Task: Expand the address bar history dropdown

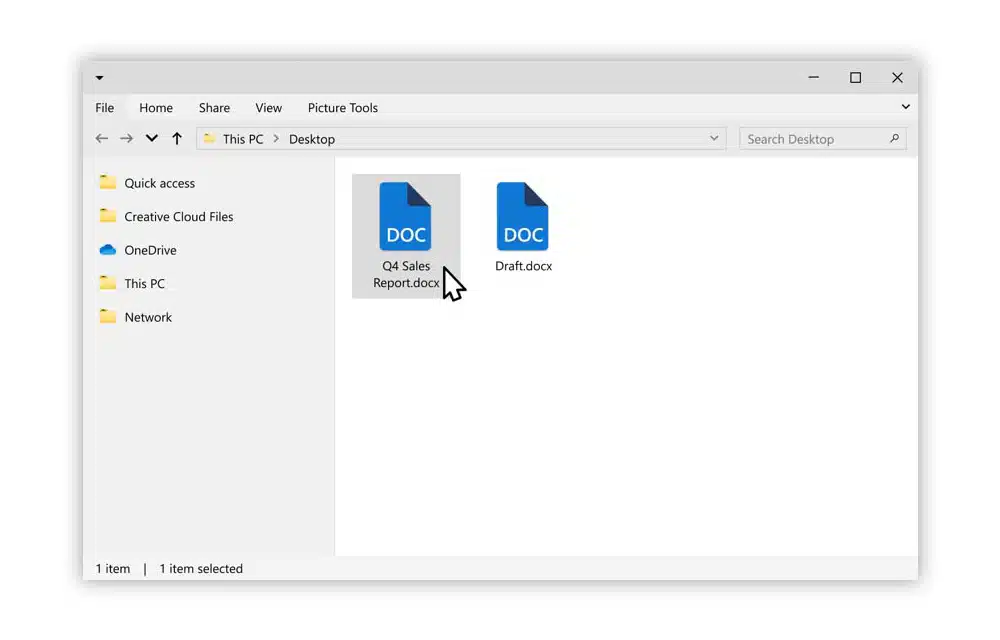Action: 714,139
